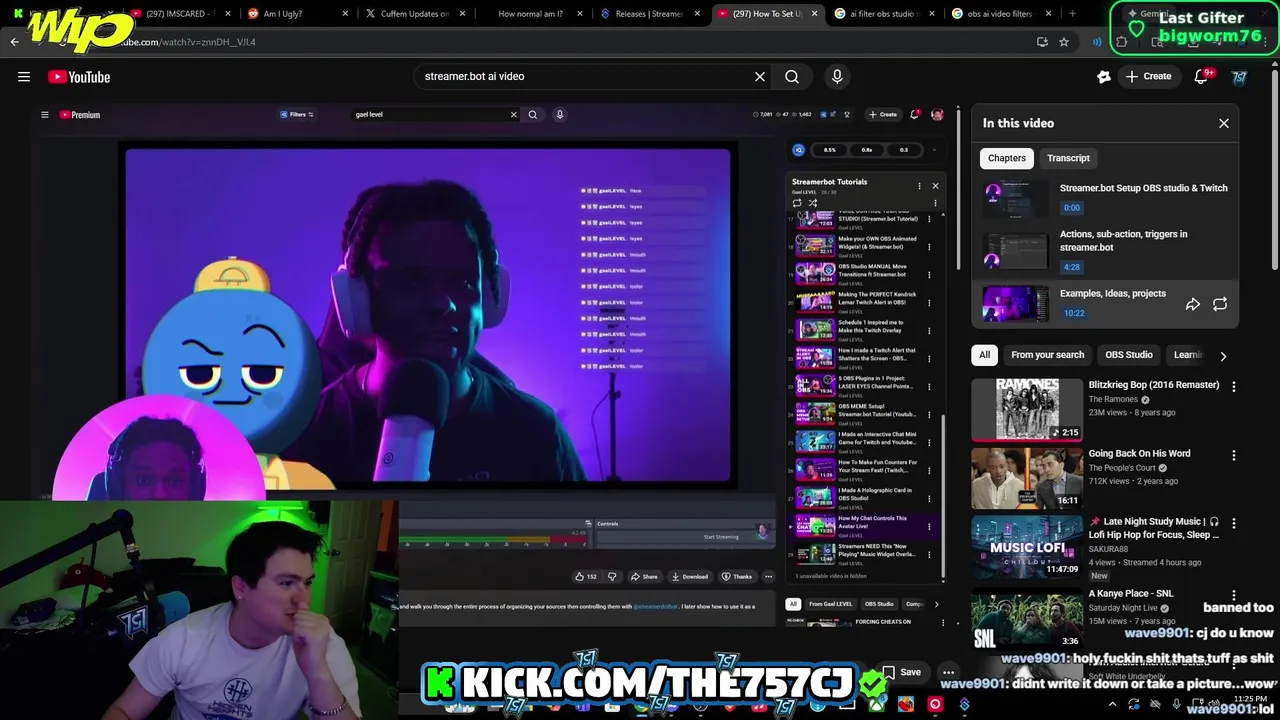Go back with the browser back arrow
1280x720 pixels.
click(14, 42)
